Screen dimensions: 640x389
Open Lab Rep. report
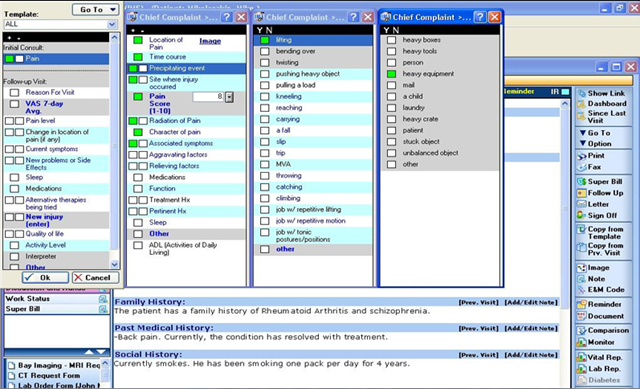tap(599, 369)
